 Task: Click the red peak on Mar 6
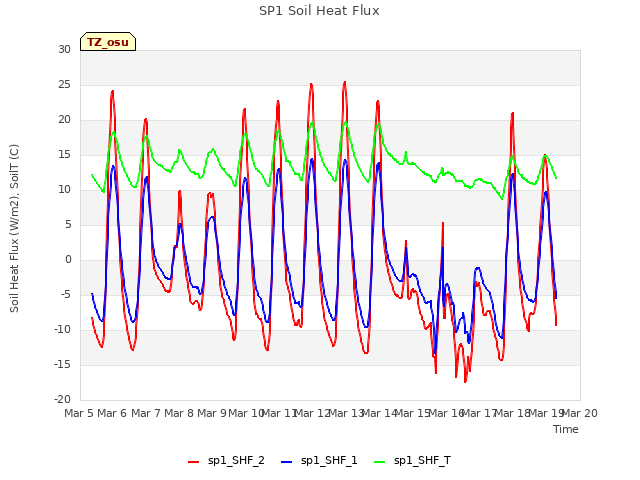[113, 91]
